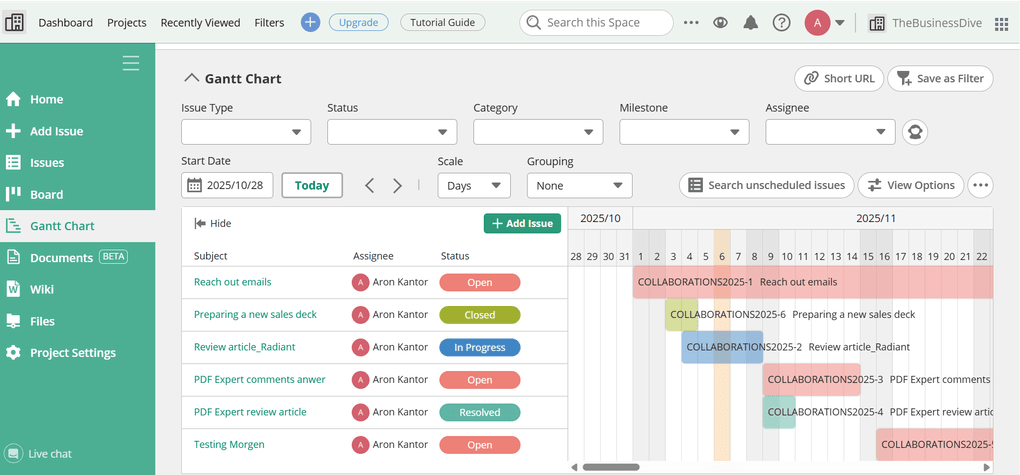Open the three-dots menu beside search

tap(691, 22)
